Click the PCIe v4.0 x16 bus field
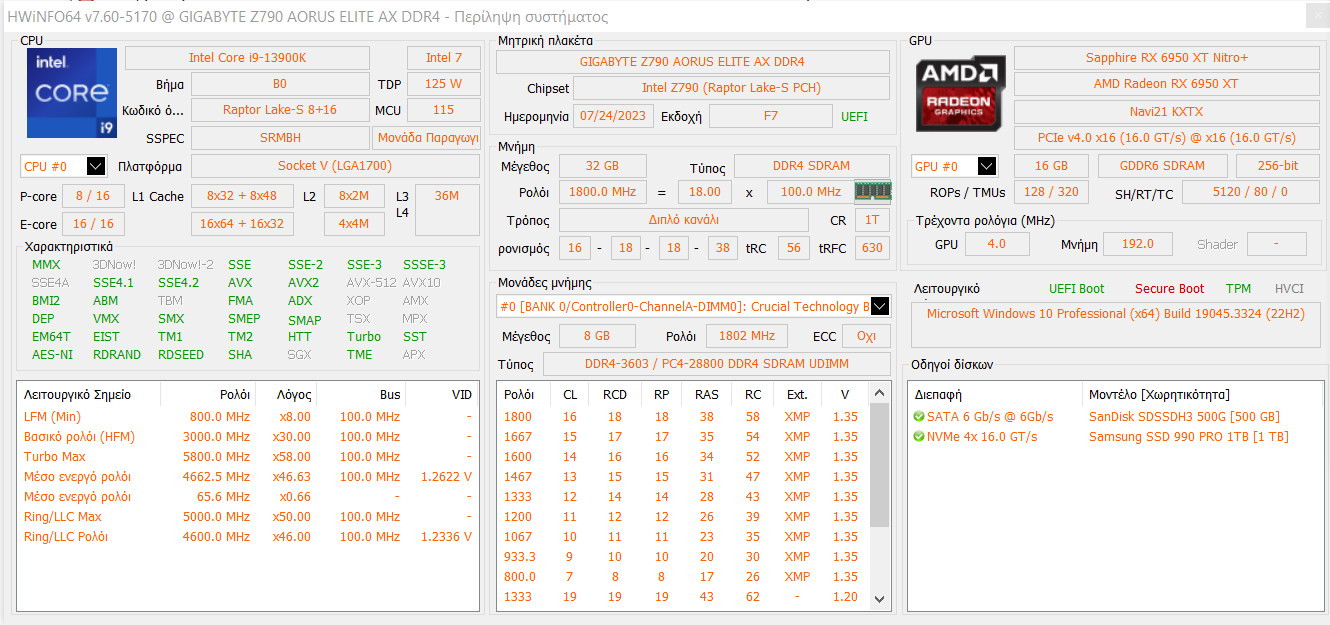The width and height of the screenshot is (1330, 625). click(x=1167, y=138)
